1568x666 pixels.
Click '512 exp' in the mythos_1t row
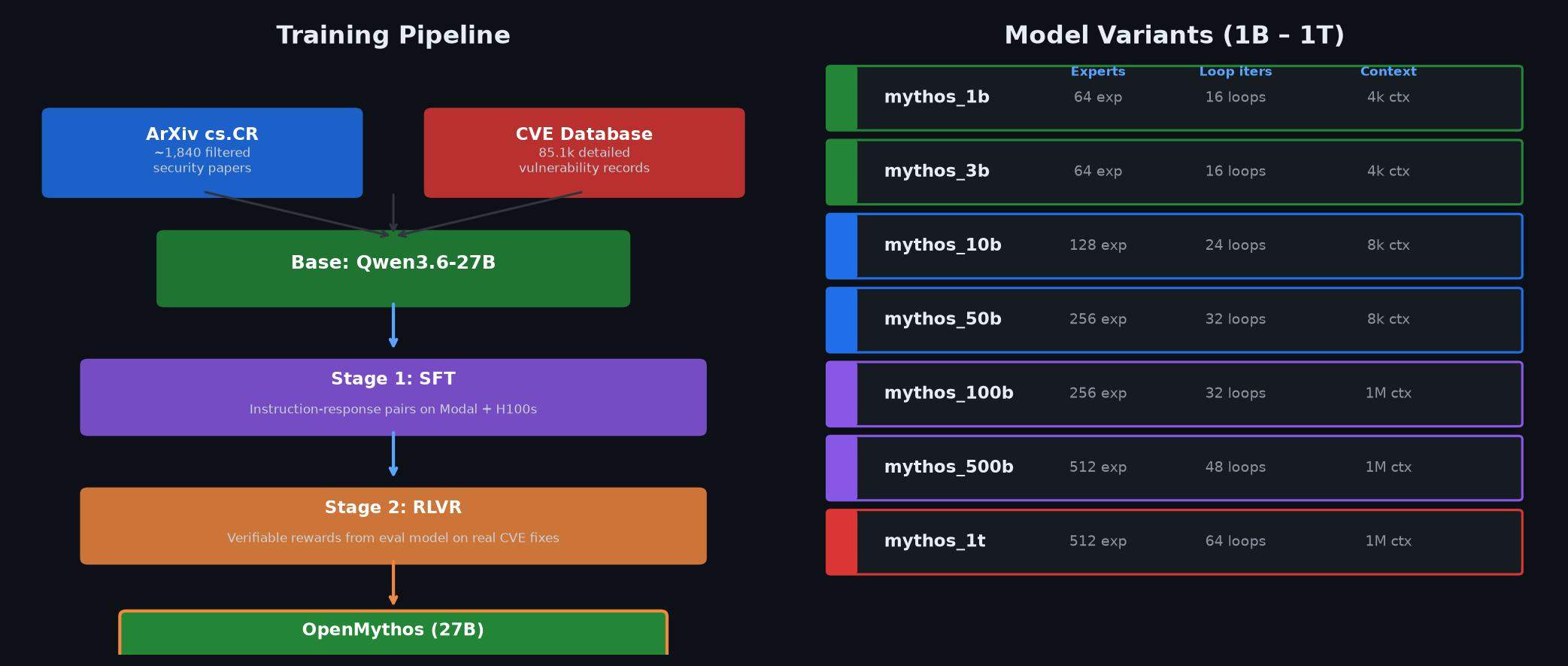1098,541
